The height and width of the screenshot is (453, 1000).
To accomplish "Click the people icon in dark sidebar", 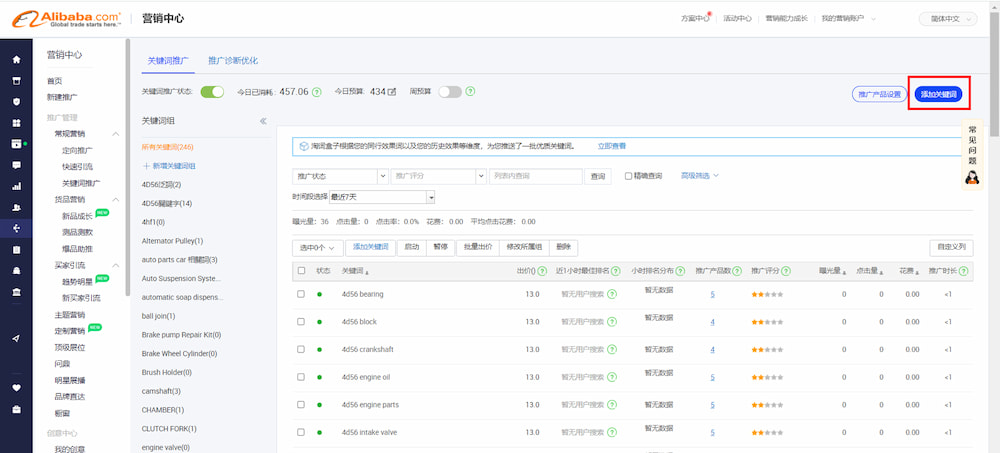I will coord(17,207).
